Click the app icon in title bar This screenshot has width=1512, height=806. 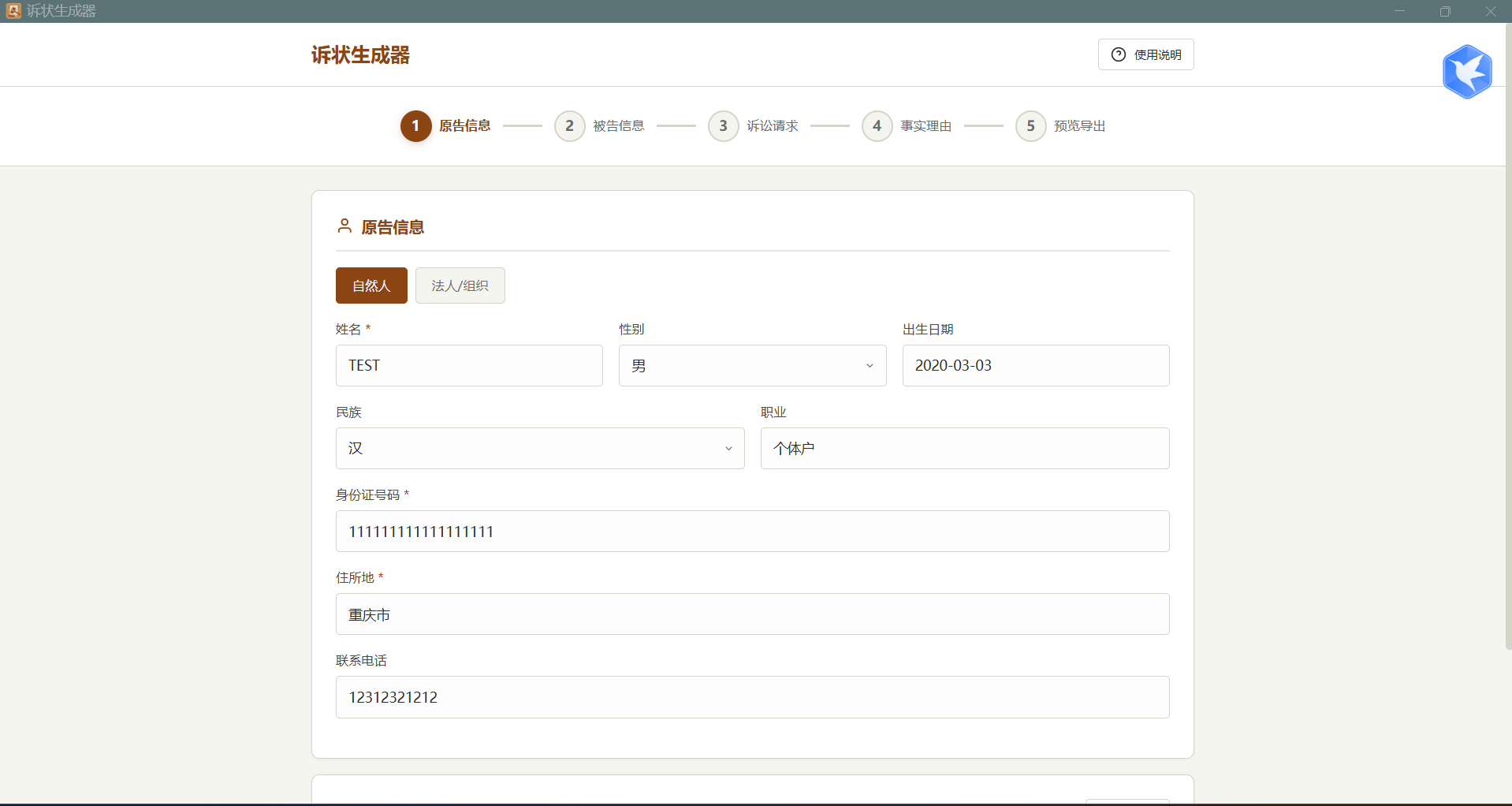pos(13,11)
